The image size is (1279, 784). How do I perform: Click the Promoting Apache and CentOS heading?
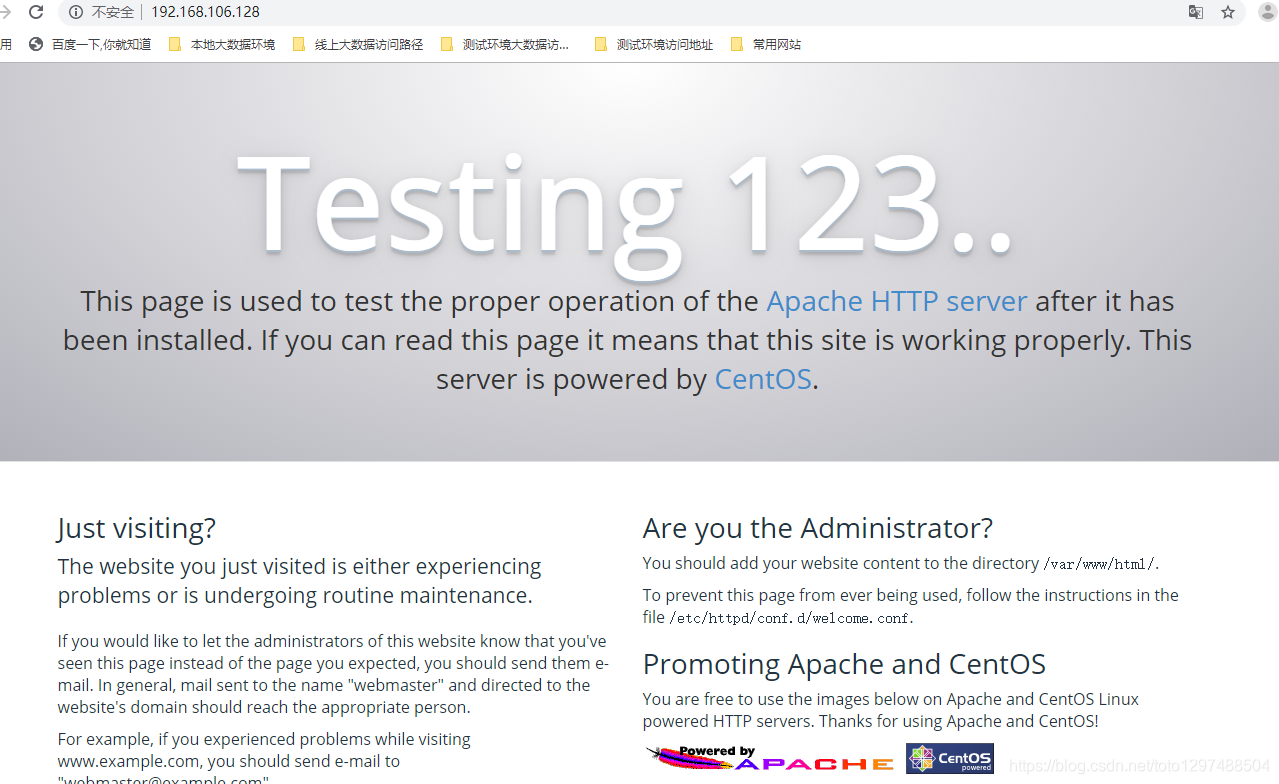coord(844,664)
